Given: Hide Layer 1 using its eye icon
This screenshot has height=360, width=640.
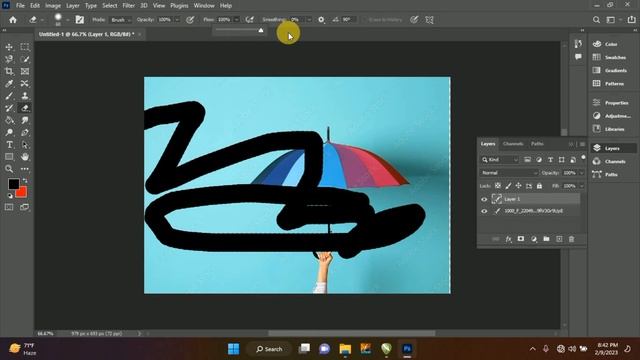Looking at the screenshot, I should 484,199.
